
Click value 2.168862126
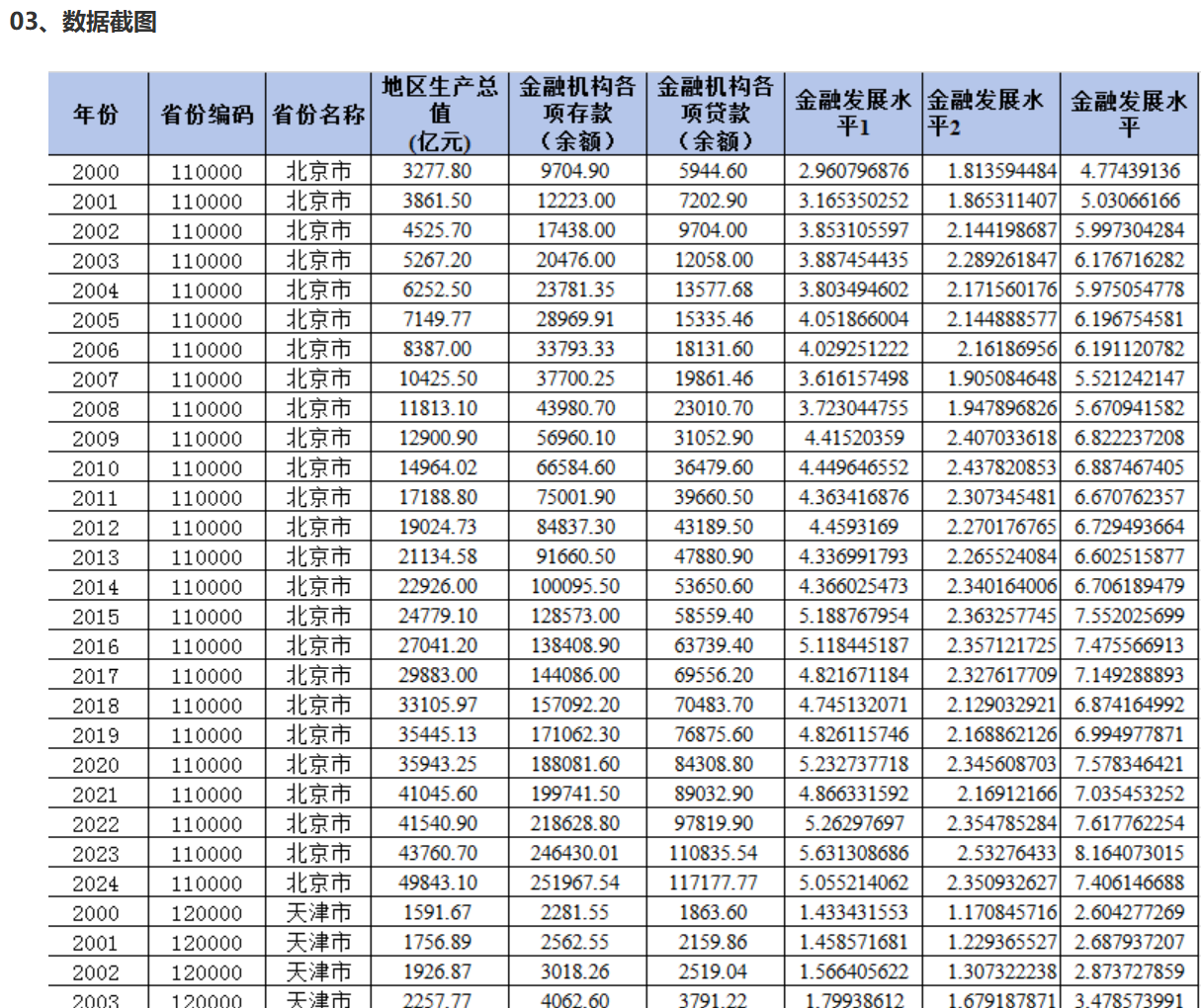pos(1001,734)
